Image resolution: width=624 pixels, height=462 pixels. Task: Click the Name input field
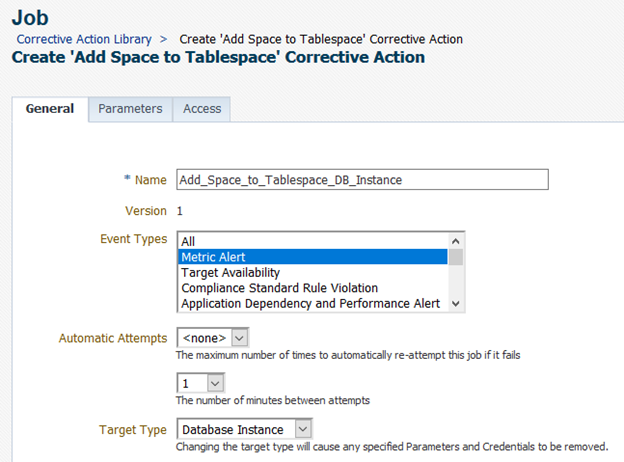pos(362,179)
